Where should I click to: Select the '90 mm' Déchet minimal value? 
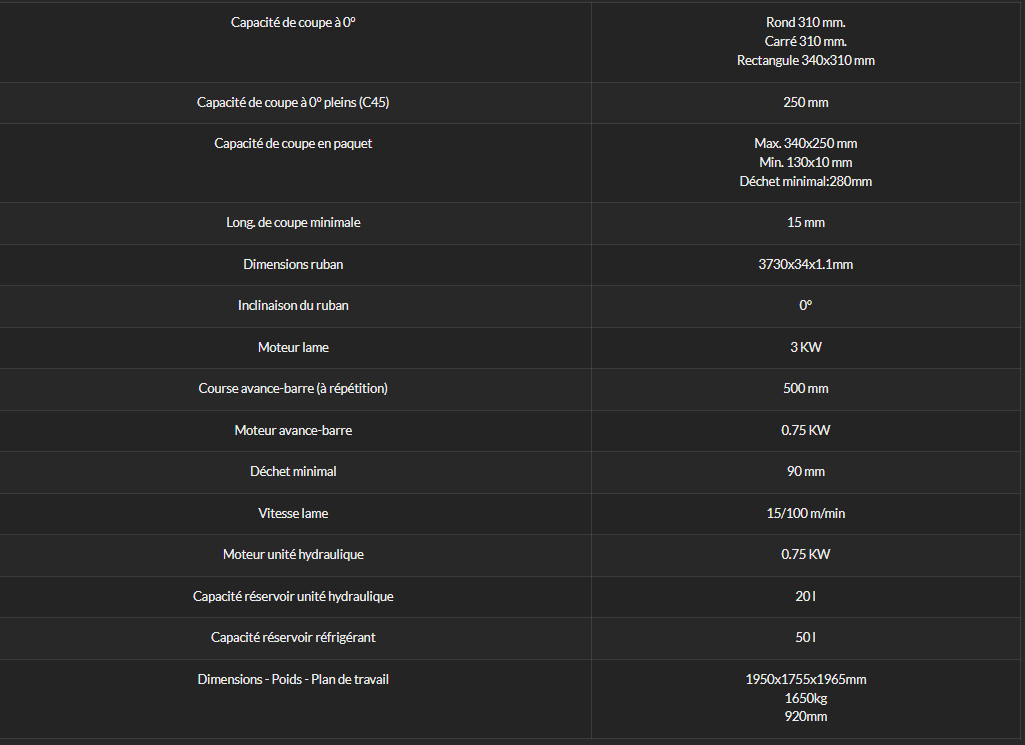point(805,471)
